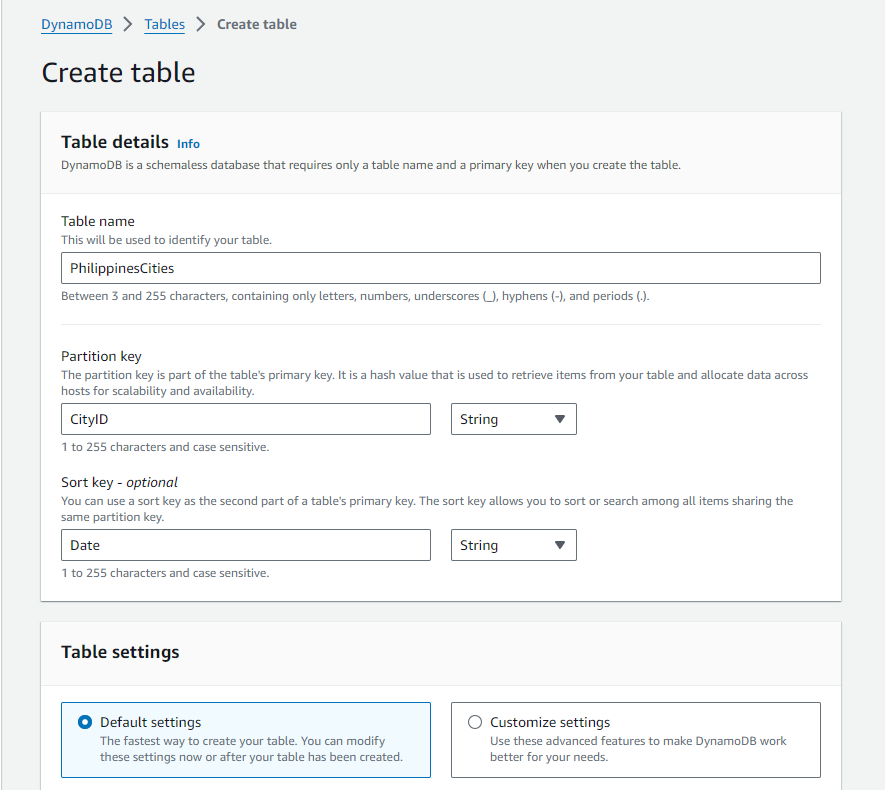The image size is (885, 790).
Task: Click the Table details section heading
Action: tap(115, 142)
